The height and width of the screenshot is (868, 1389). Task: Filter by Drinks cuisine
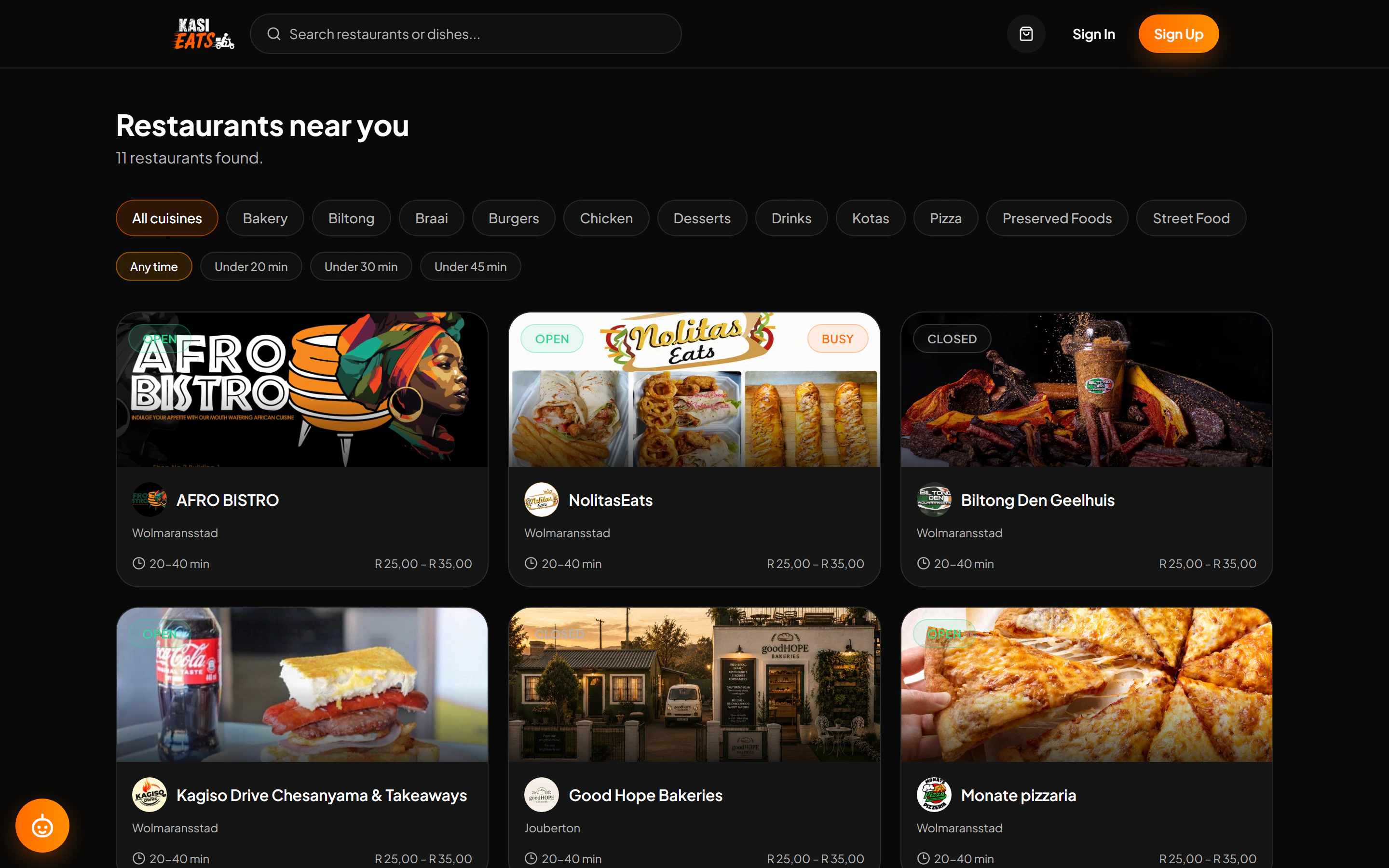coord(791,218)
